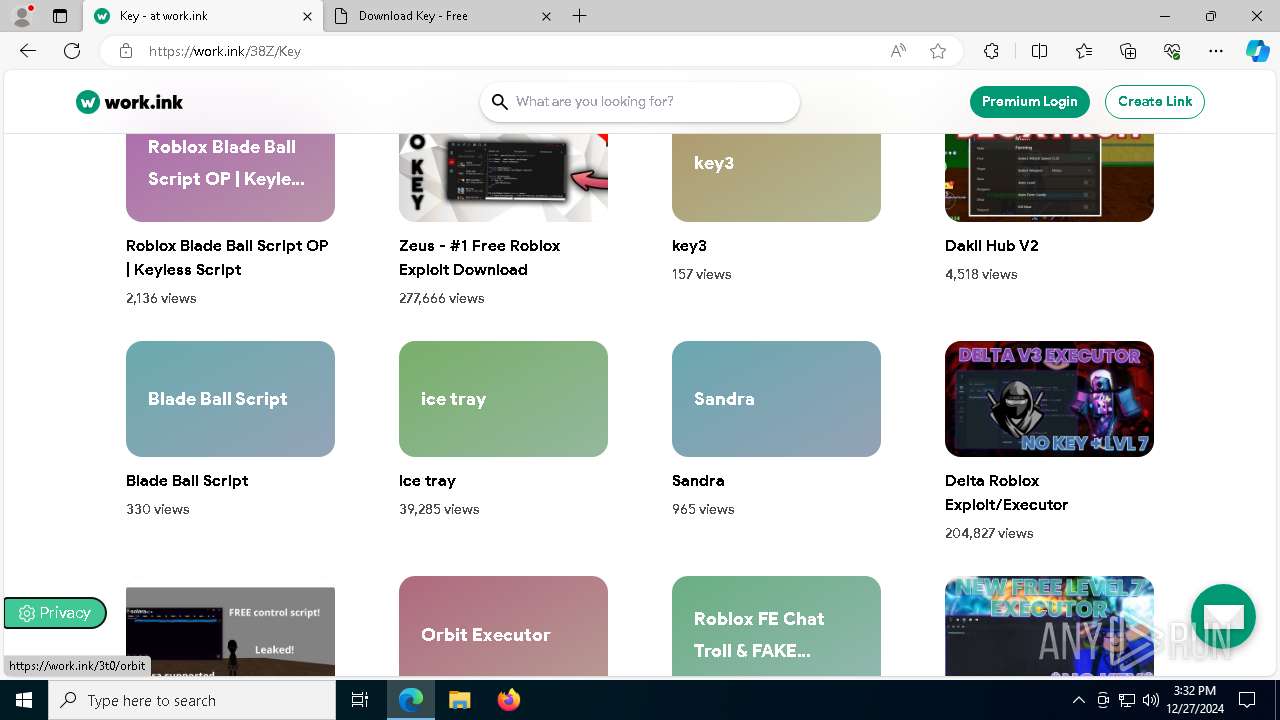Click 'Delta Roblox Exploit/Executor' title link

pyautogui.click(x=1007, y=493)
